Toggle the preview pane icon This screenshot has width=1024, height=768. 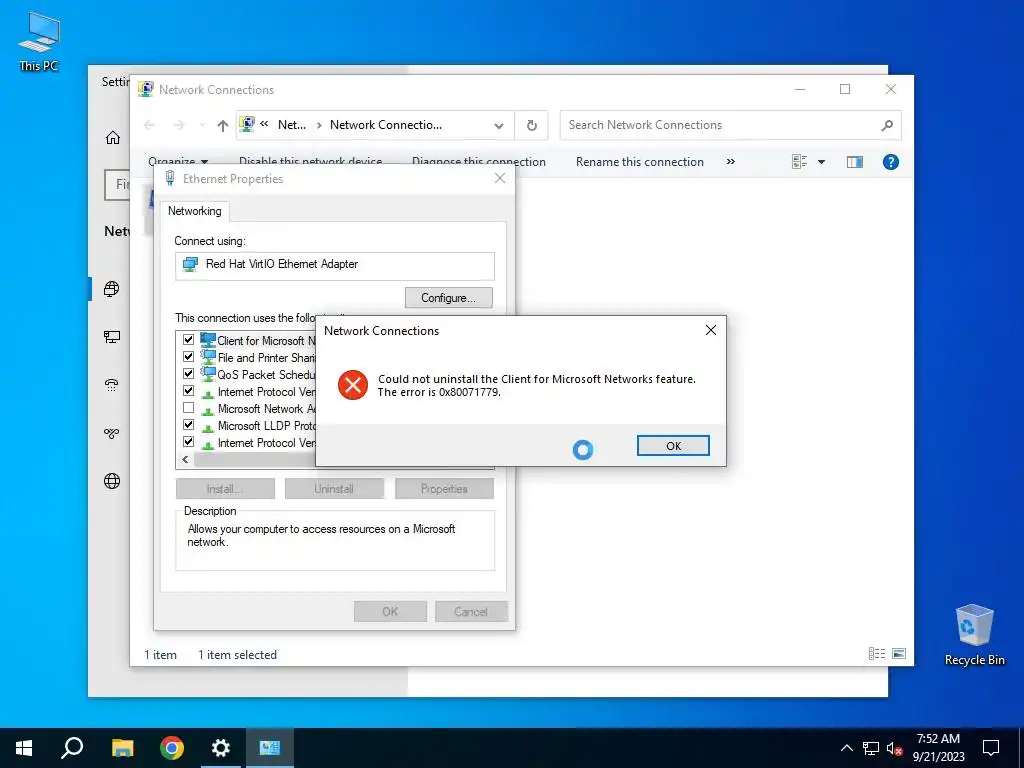pyautogui.click(x=854, y=162)
